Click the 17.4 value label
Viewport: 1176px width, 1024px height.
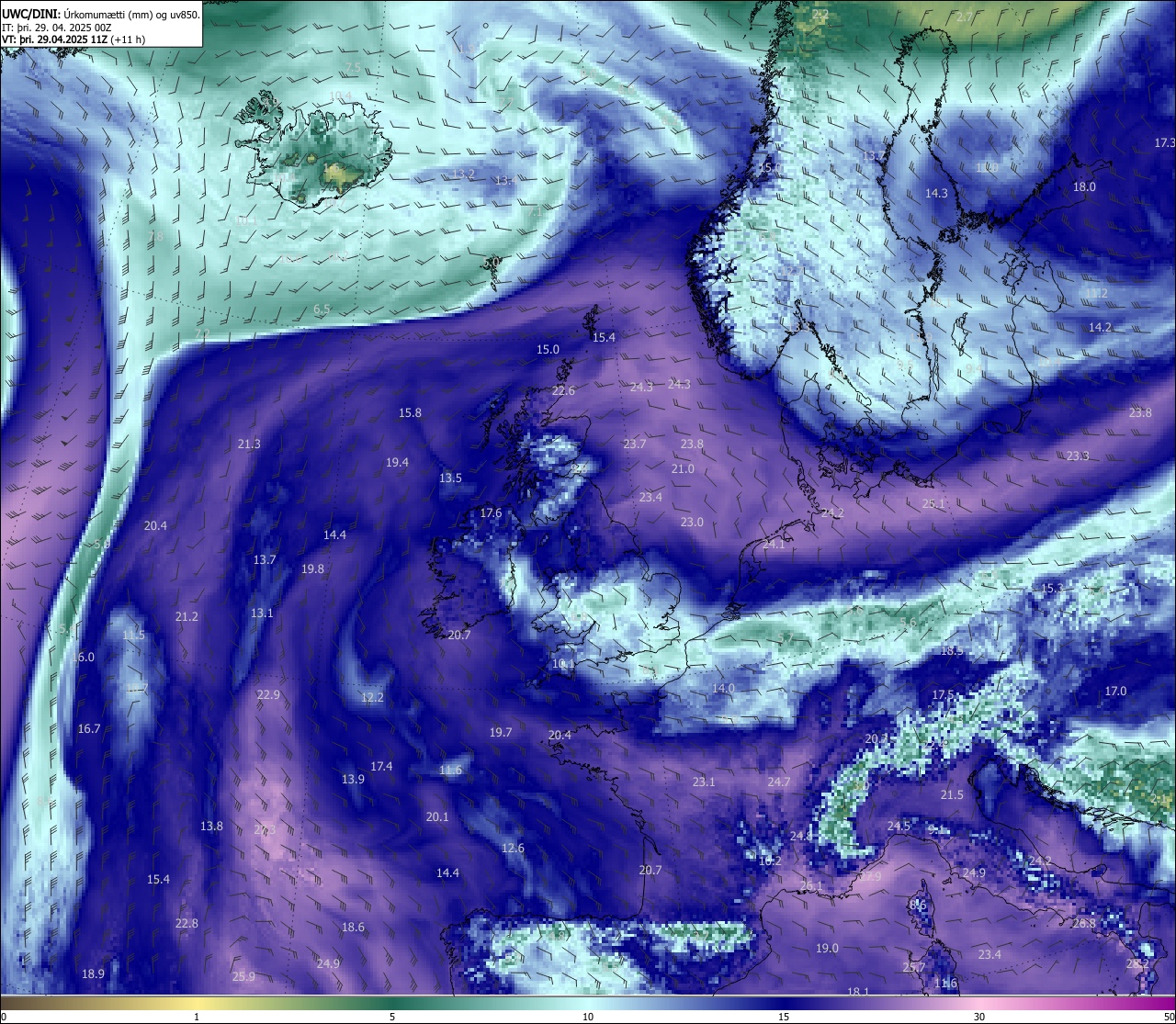click(381, 766)
